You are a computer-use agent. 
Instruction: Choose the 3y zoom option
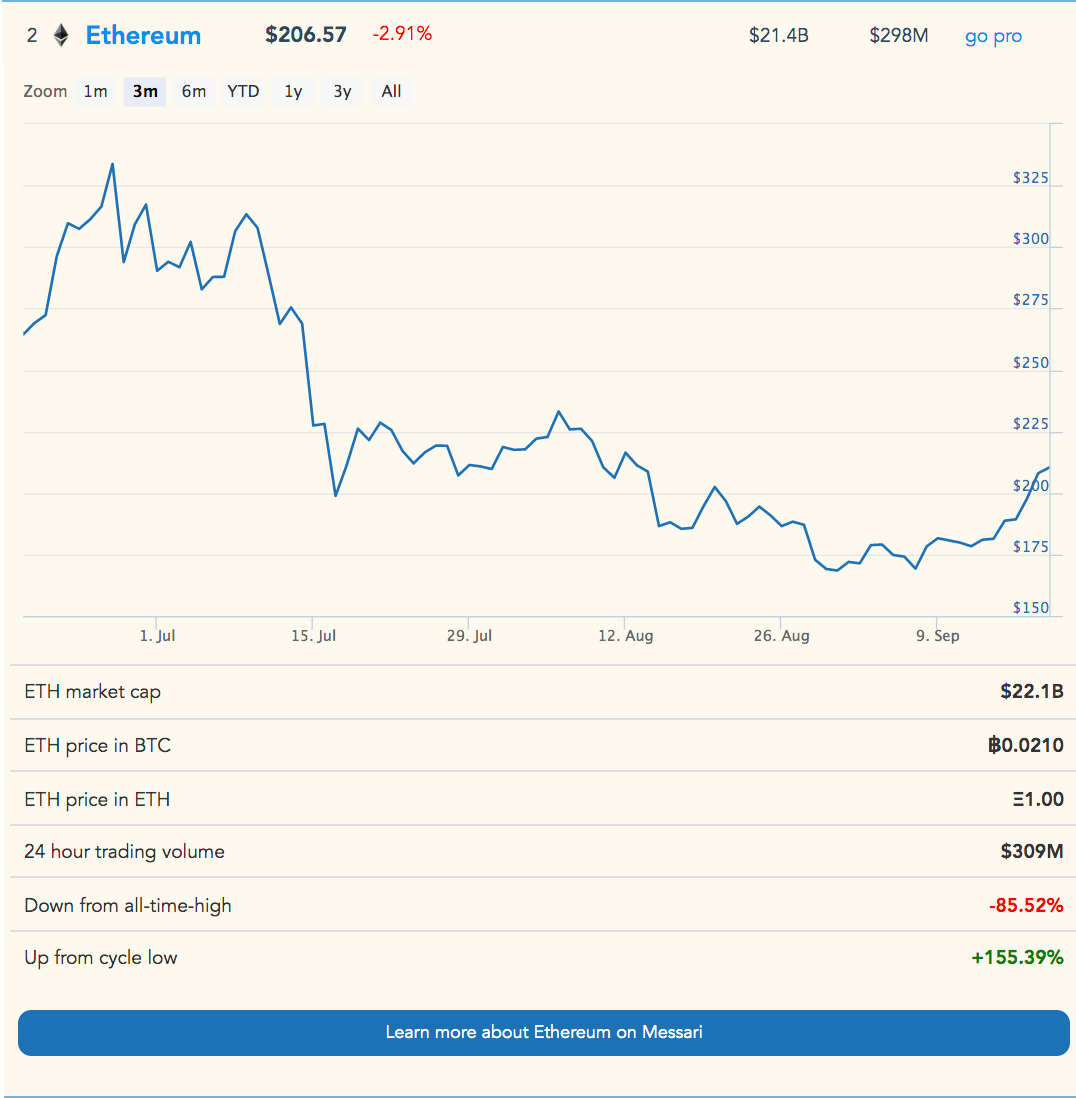tap(342, 92)
